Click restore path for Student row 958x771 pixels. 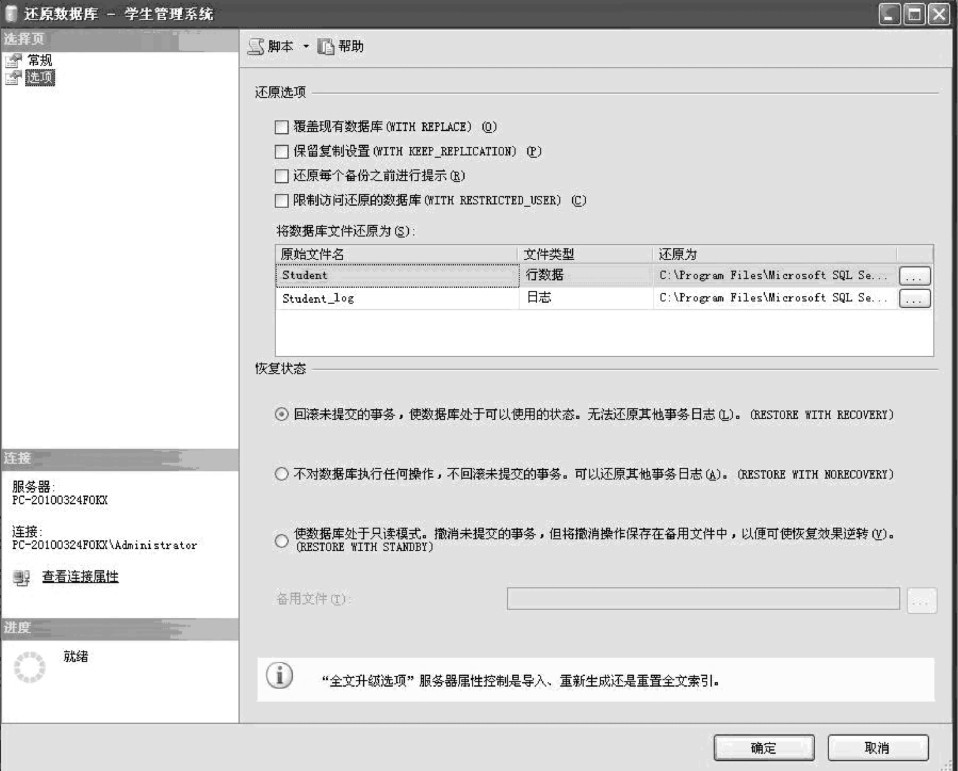(x=775, y=276)
